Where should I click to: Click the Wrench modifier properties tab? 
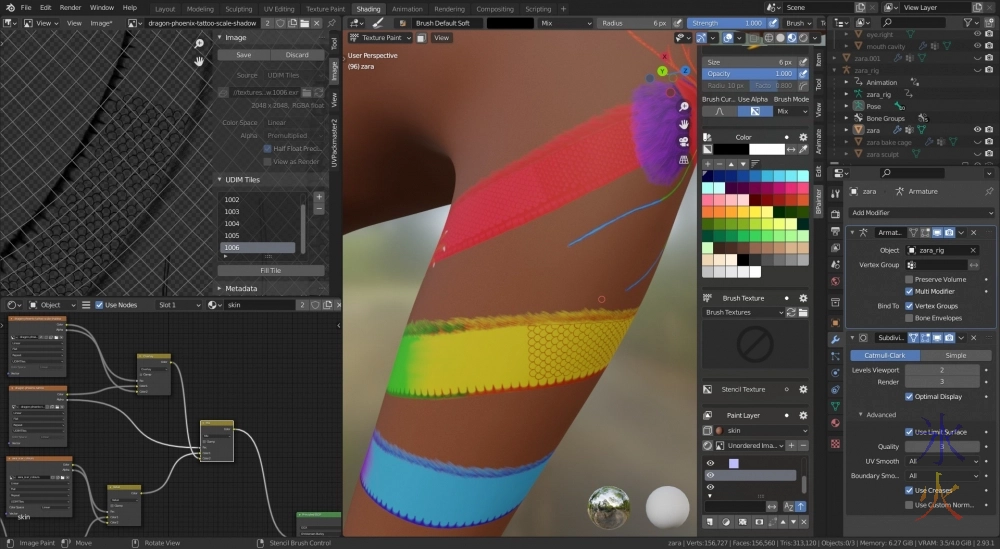[835, 340]
